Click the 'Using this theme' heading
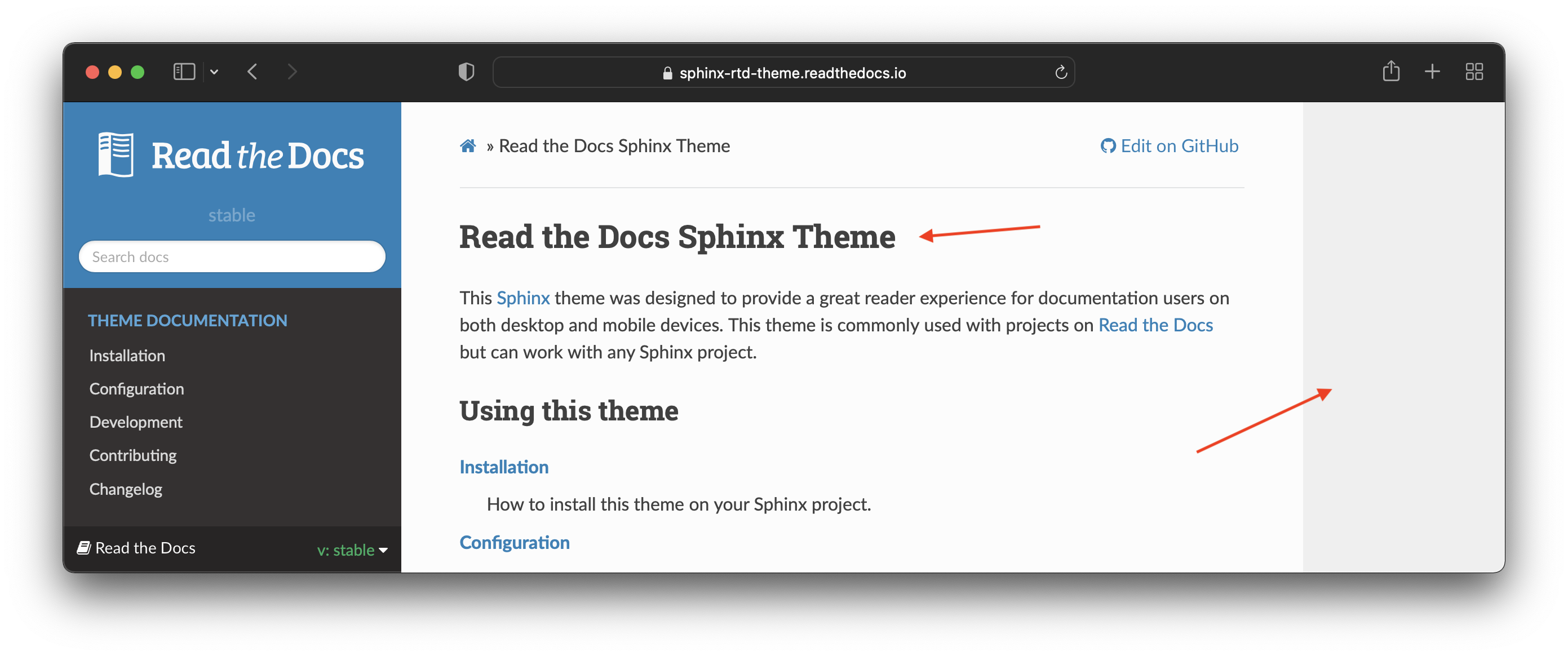 569,411
